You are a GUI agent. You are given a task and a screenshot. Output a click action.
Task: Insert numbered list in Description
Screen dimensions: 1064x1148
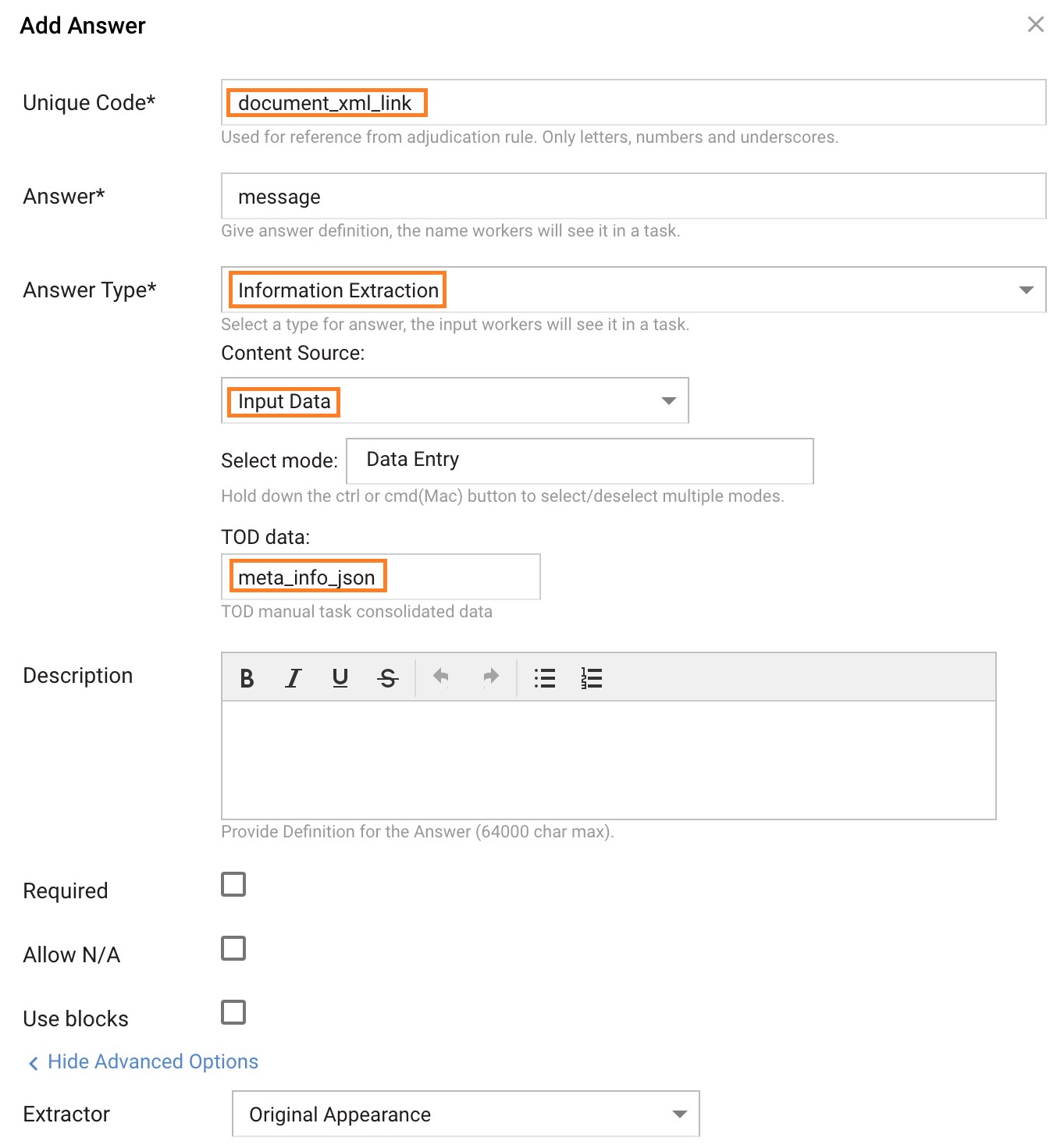[x=592, y=677]
